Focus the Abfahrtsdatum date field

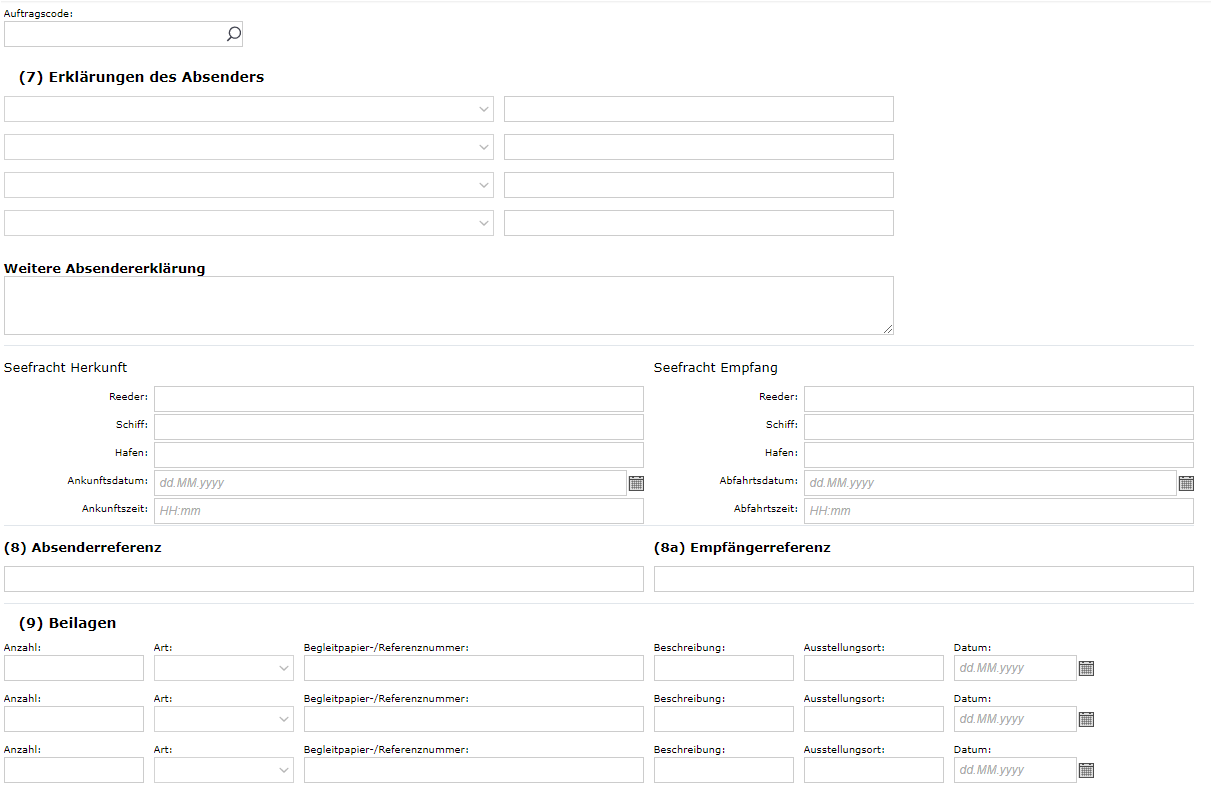click(x=990, y=483)
